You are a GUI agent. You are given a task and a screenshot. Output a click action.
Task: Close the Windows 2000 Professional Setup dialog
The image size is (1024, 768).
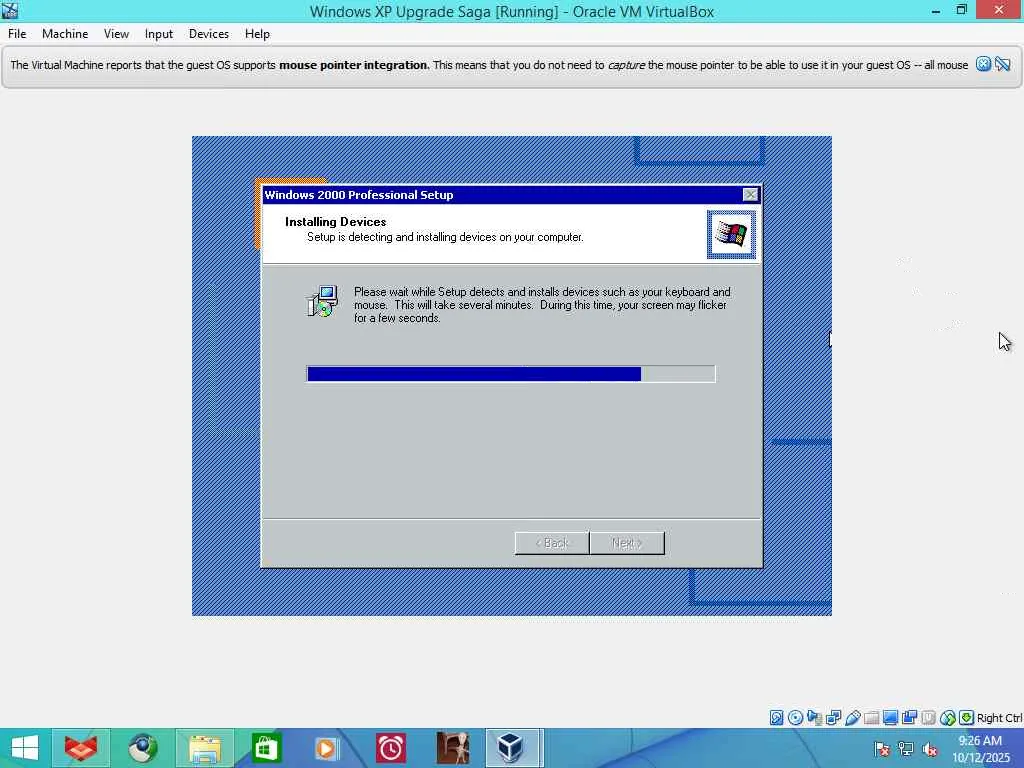pos(750,195)
